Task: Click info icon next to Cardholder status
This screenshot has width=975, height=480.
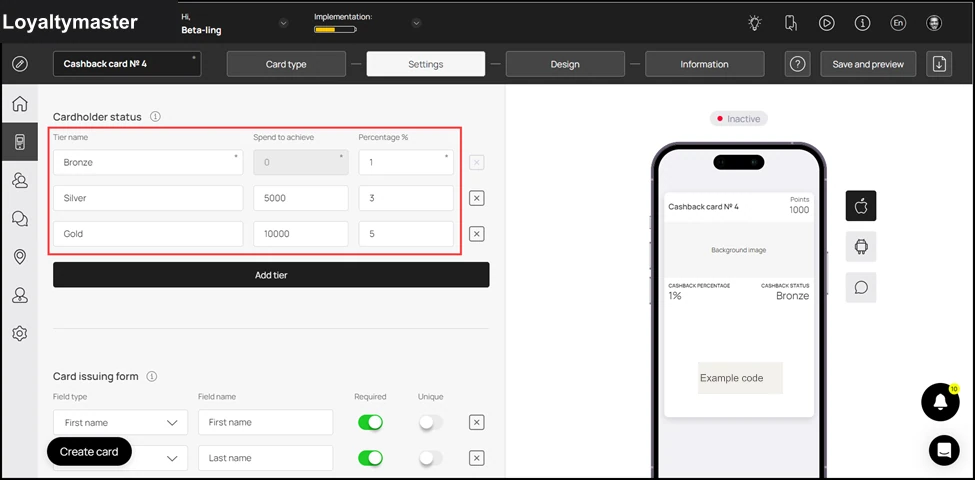Action: (155, 116)
